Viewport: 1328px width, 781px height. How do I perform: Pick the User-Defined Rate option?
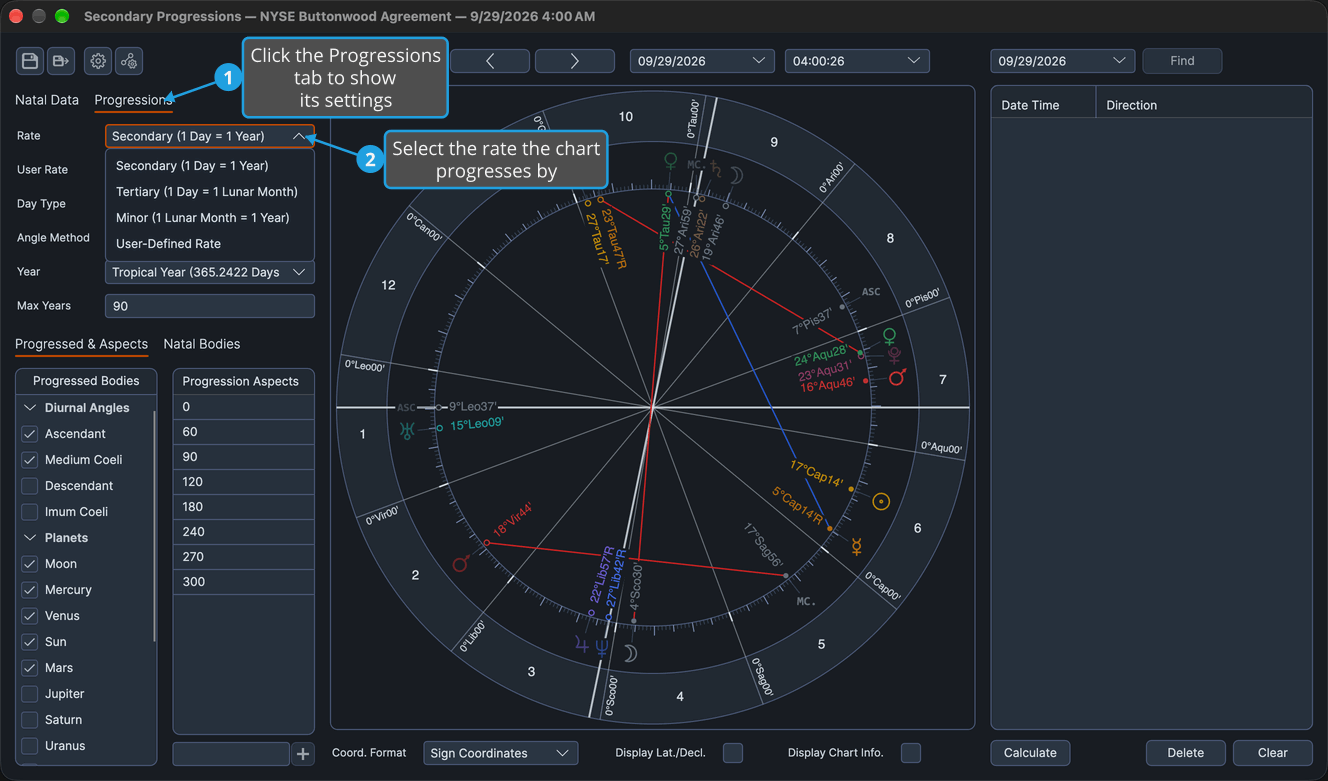[x=168, y=244]
